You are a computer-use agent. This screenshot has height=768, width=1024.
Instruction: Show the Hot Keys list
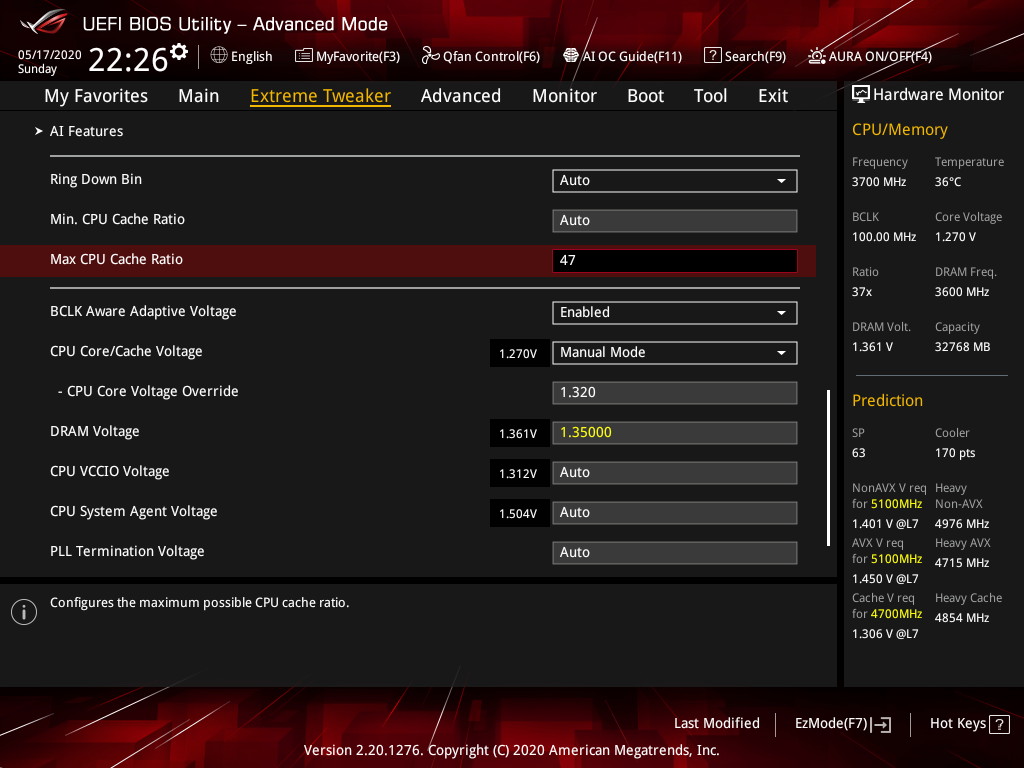(969, 724)
